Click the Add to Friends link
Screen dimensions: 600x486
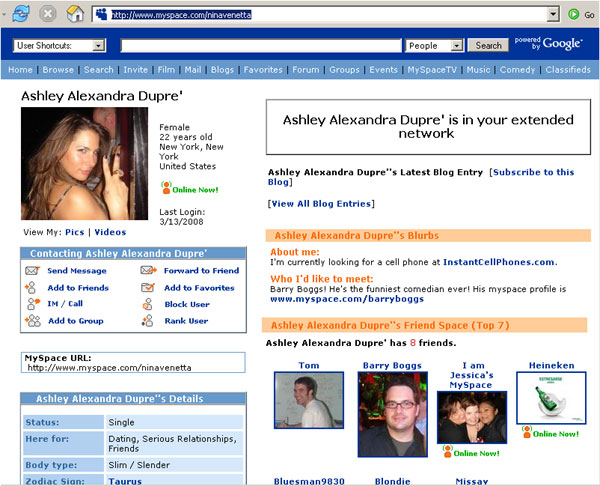pyautogui.click(x=78, y=288)
